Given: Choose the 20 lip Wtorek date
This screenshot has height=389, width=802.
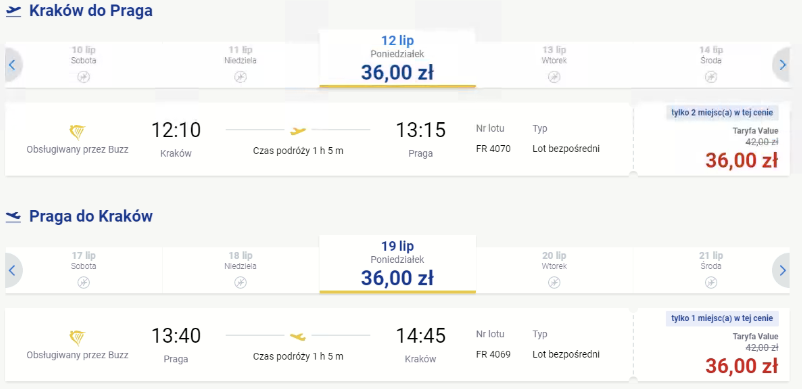Looking at the screenshot, I should pyautogui.click(x=554, y=270).
